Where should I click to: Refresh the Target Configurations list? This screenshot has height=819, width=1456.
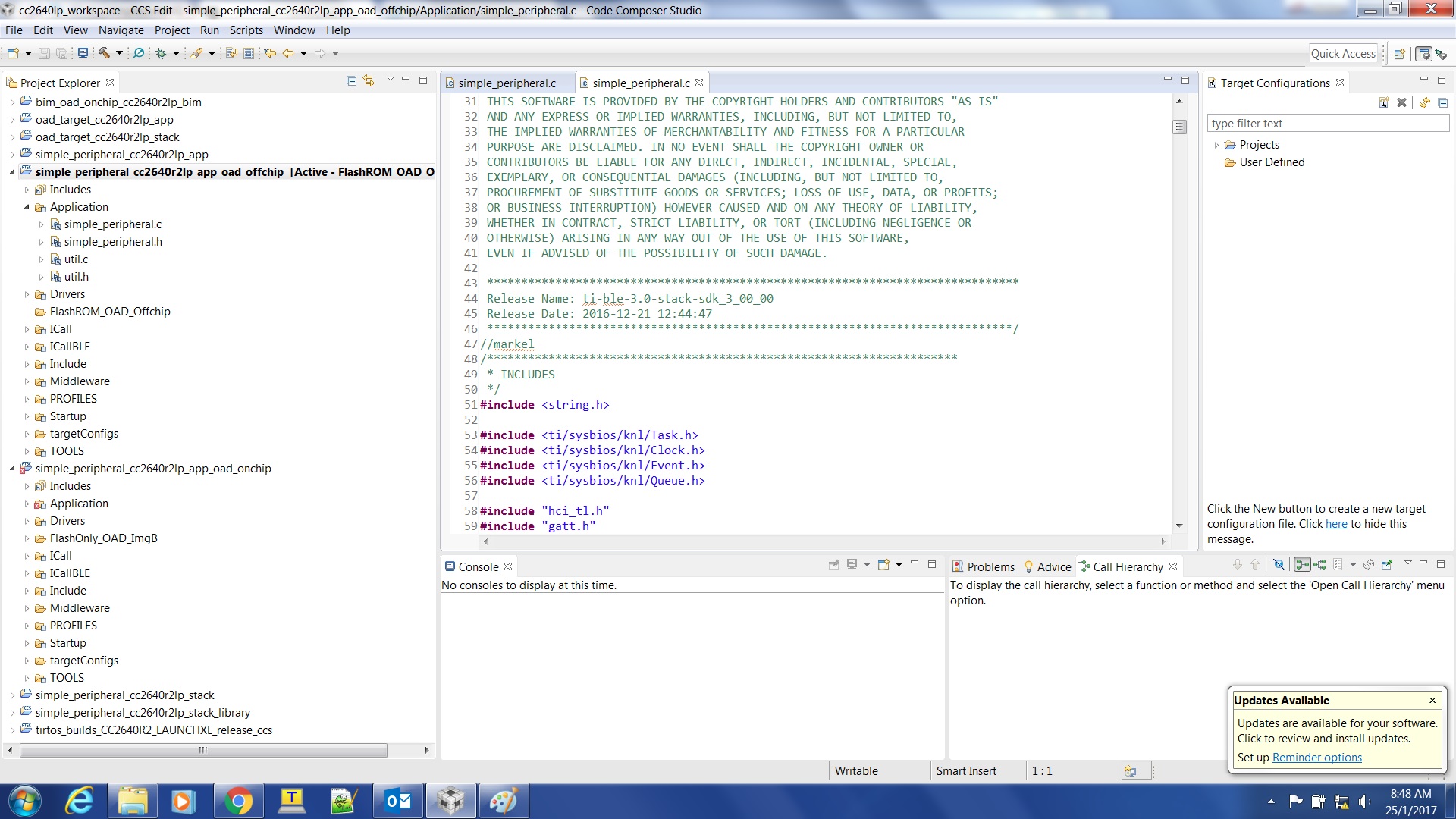click(1424, 102)
